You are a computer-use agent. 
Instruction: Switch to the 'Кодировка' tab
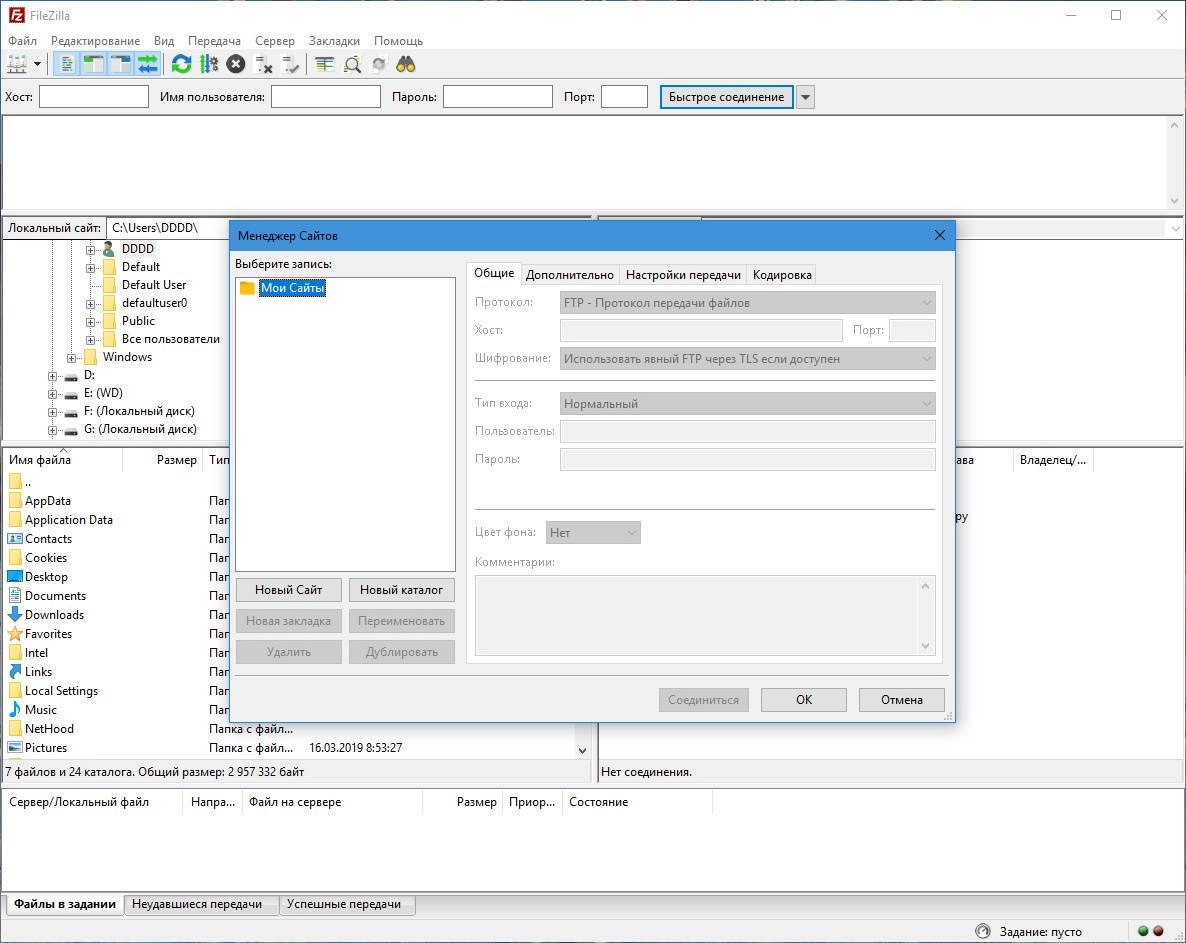(782, 275)
